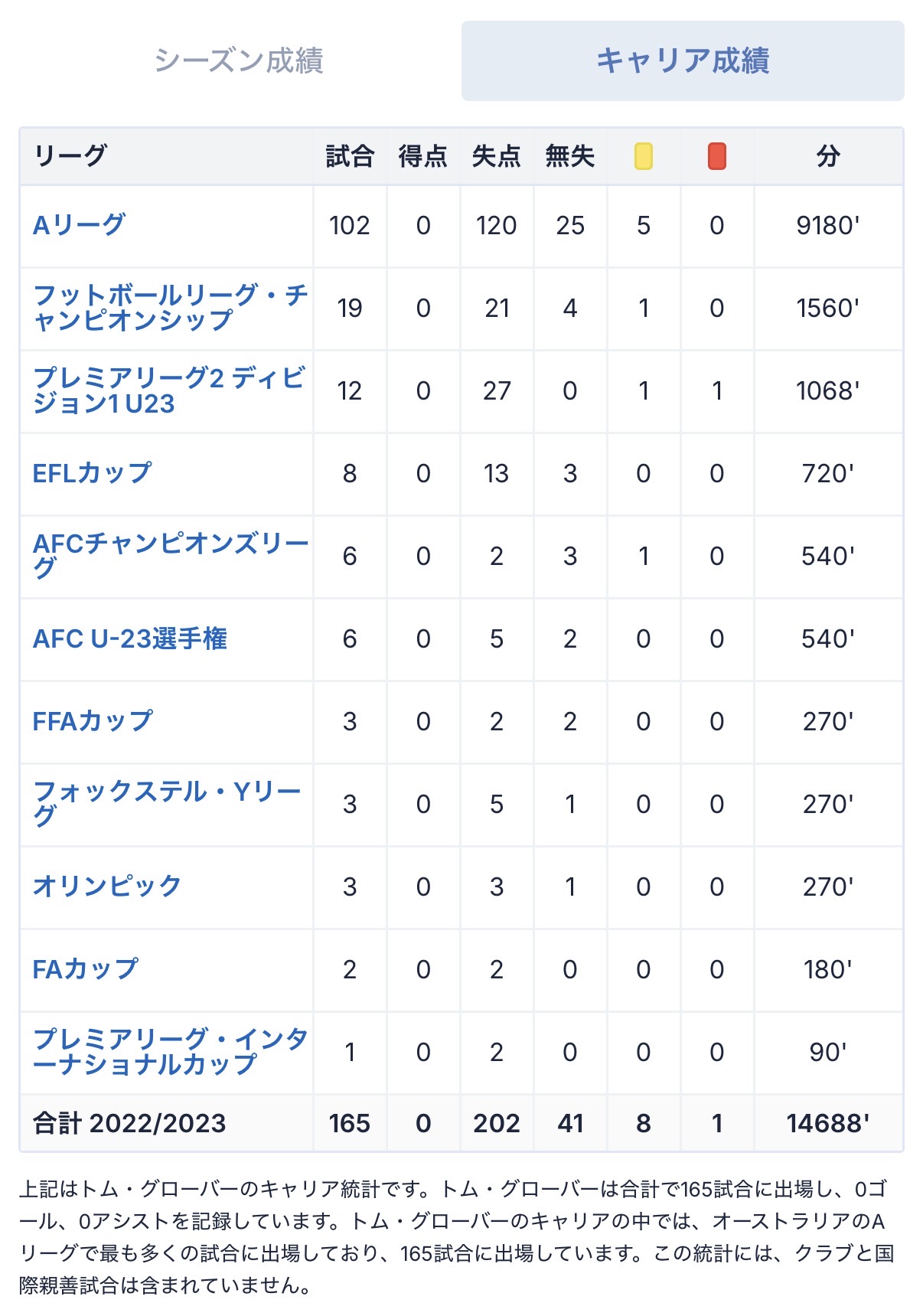This screenshot has width=923, height=1316.
Task: Open the FAカップ link
Action: pos(85,969)
